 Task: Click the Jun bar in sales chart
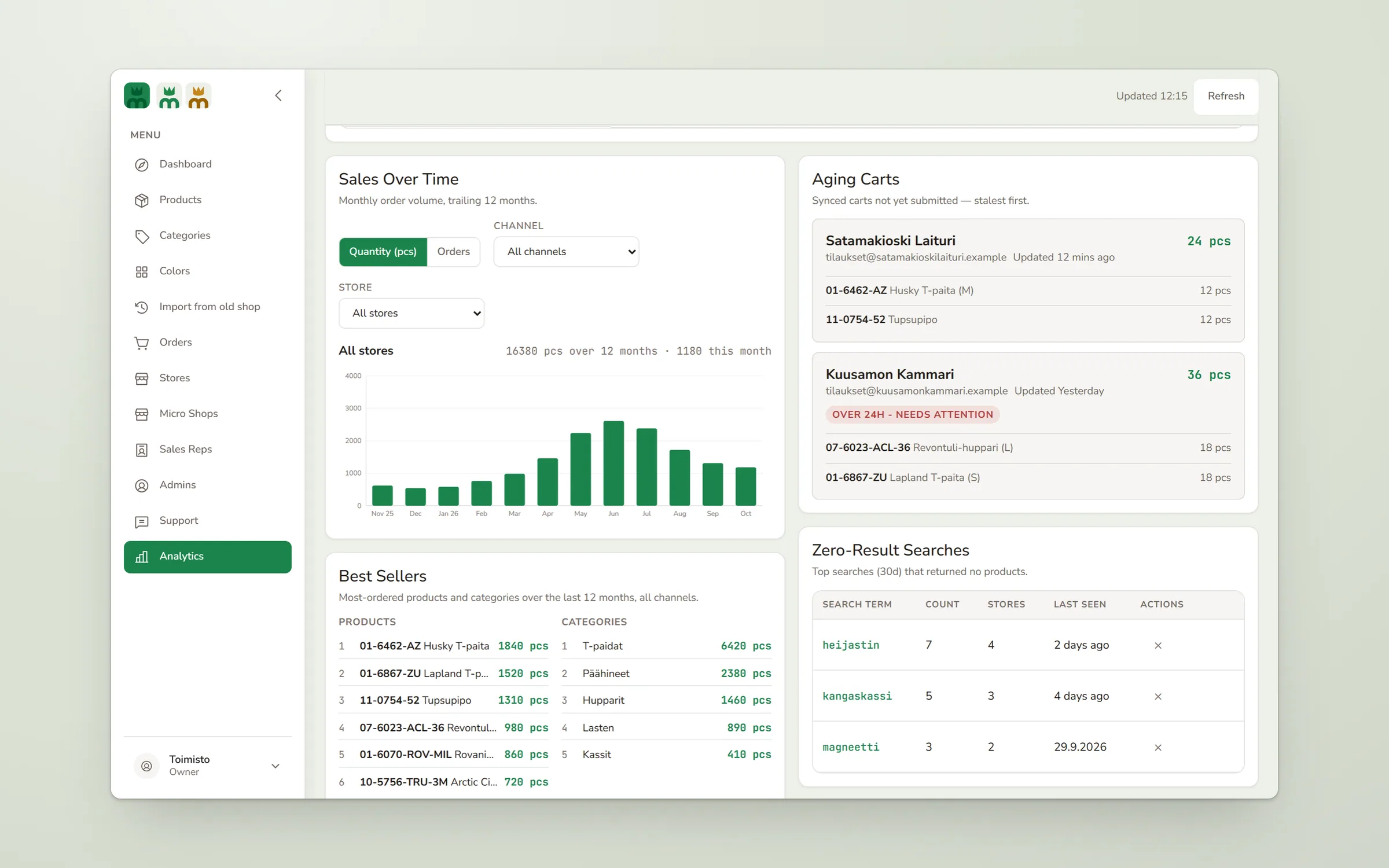coord(613,463)
